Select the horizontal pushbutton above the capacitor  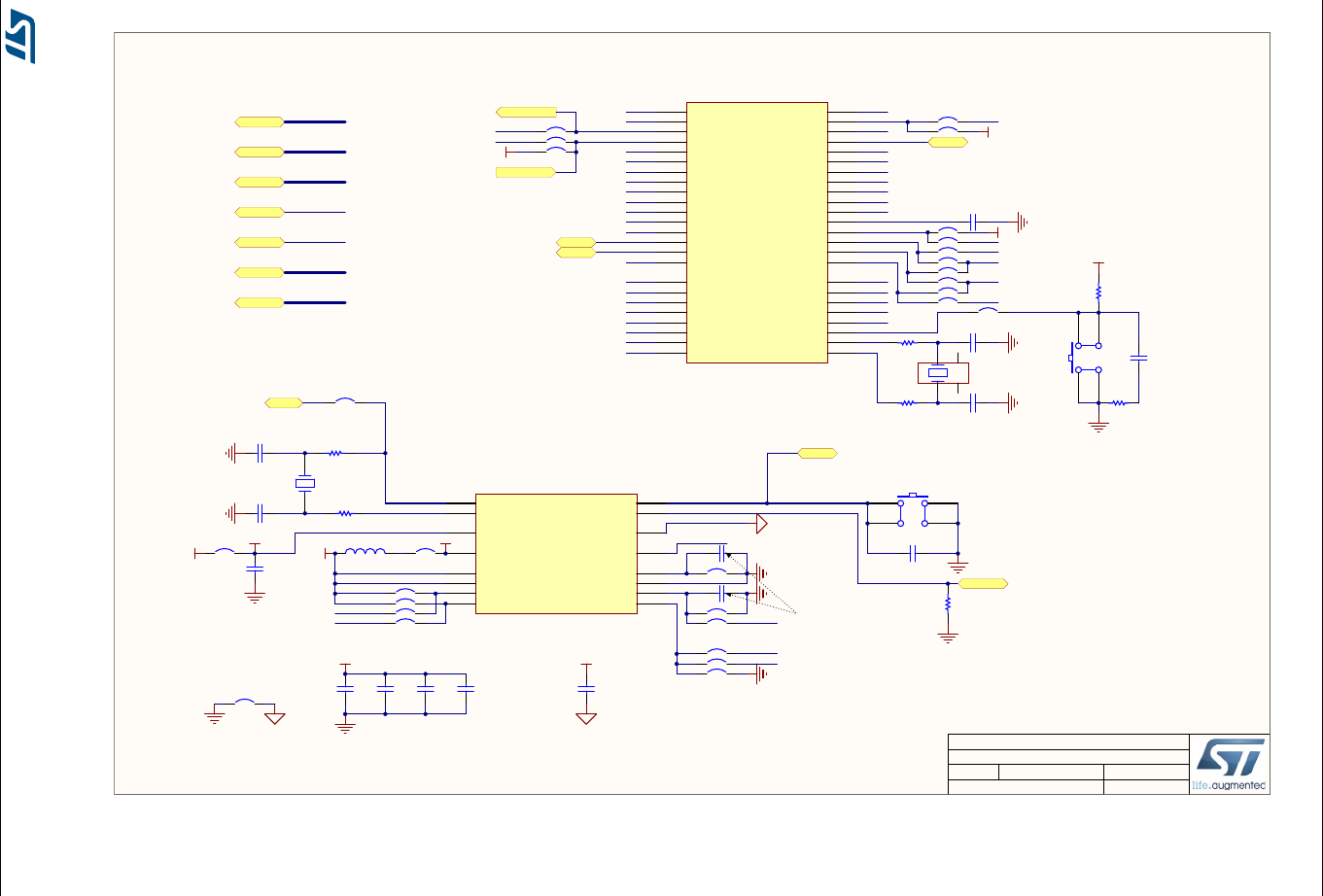[x=913, y=512]
